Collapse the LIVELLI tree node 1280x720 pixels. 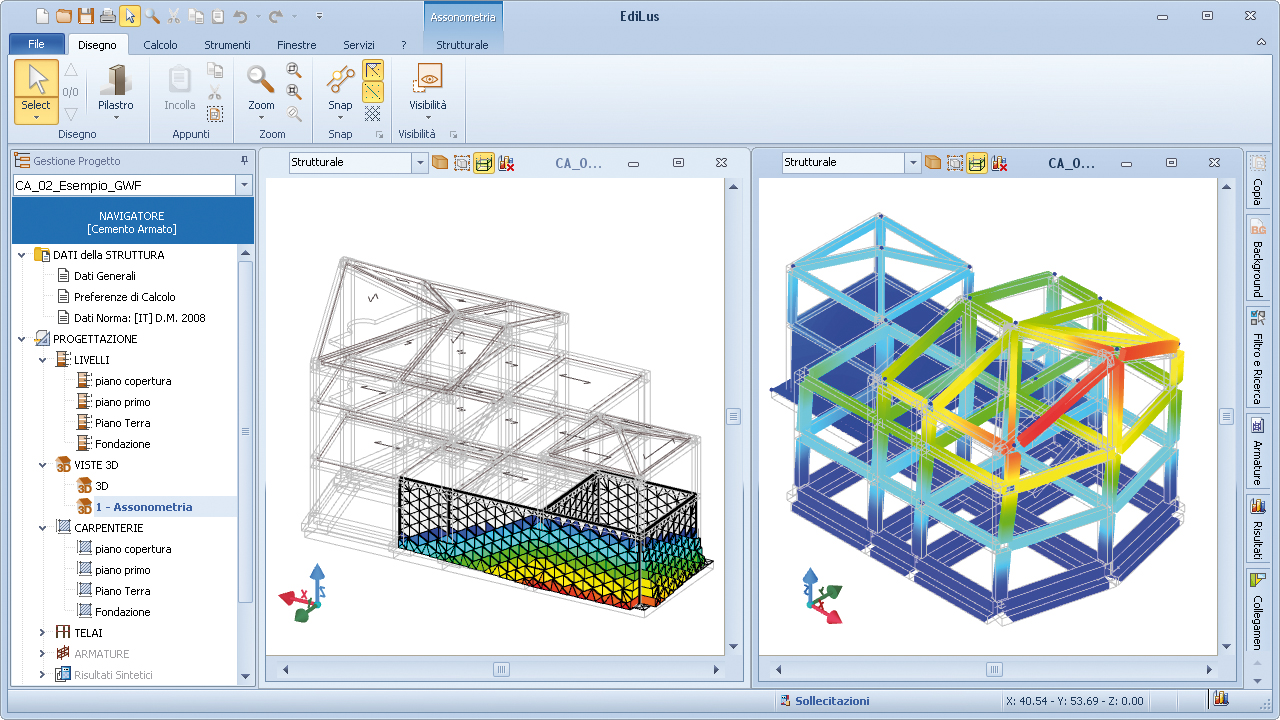(x=42, y=360)
